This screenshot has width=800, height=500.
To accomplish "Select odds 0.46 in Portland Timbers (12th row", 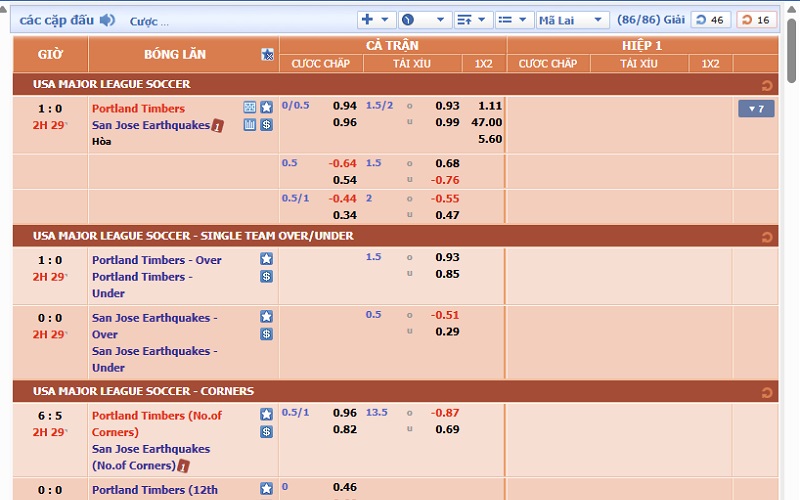I will 344,487.
